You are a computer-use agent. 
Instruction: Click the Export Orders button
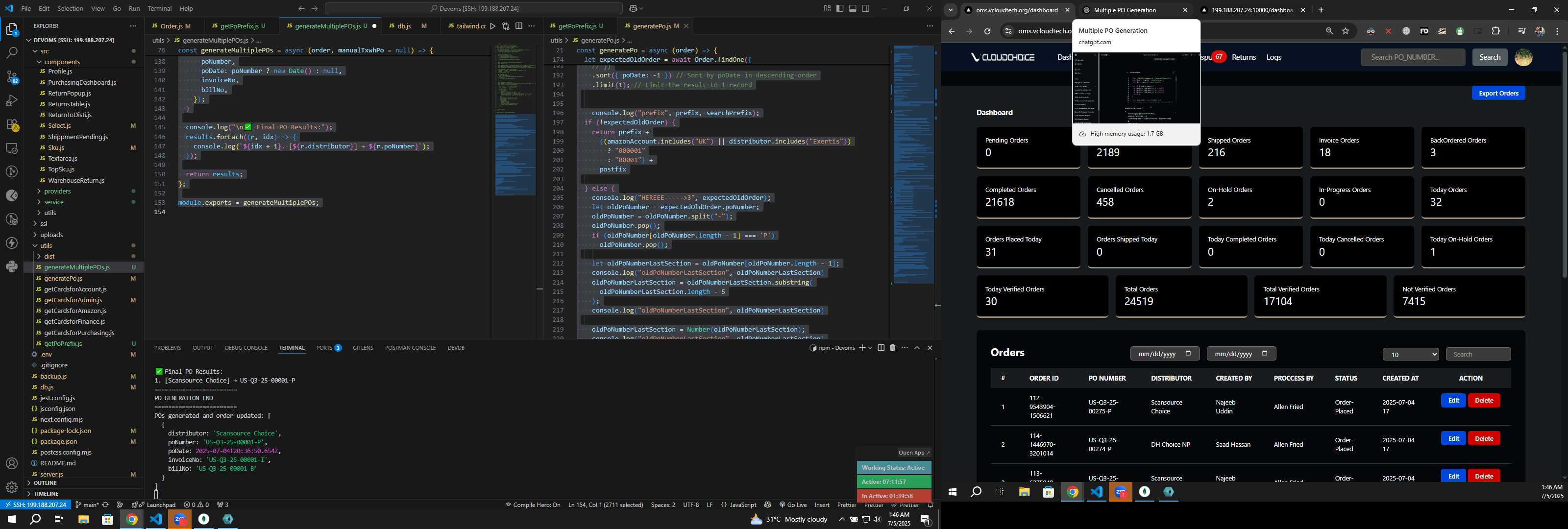(x=1498, y=93)
